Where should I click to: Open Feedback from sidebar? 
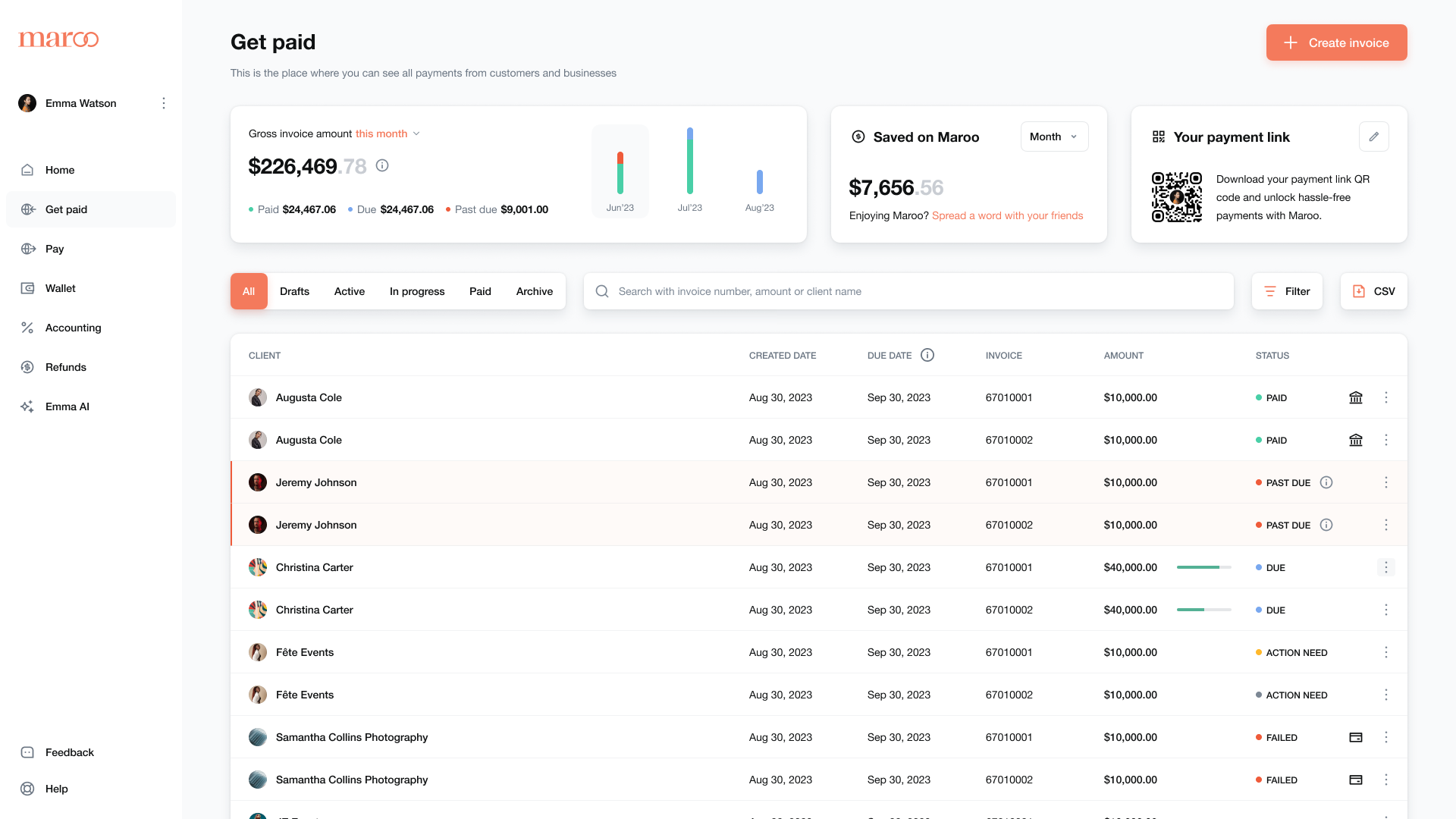tap(91, 752)
